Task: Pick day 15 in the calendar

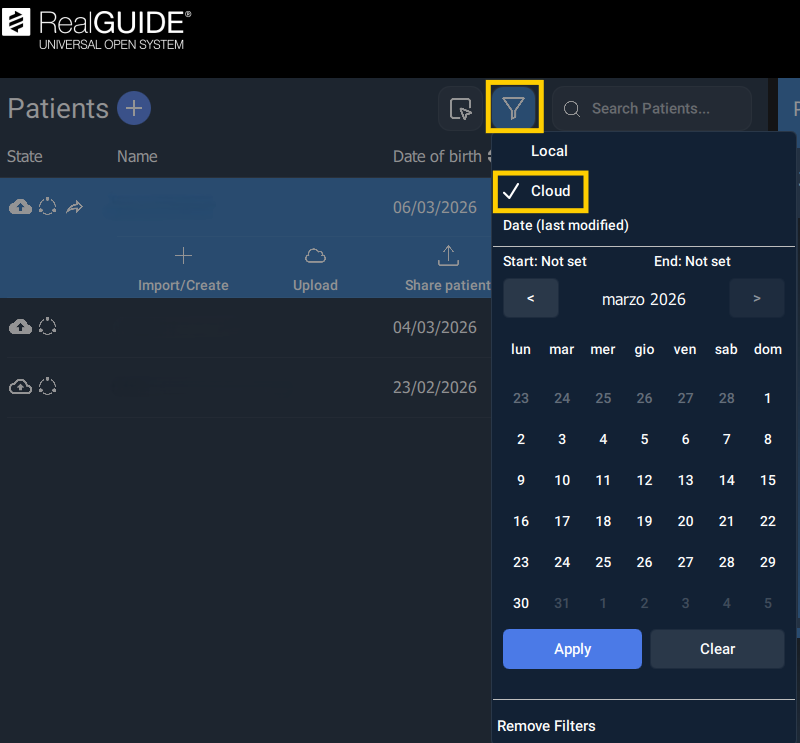Action: (x=767, y=480)
